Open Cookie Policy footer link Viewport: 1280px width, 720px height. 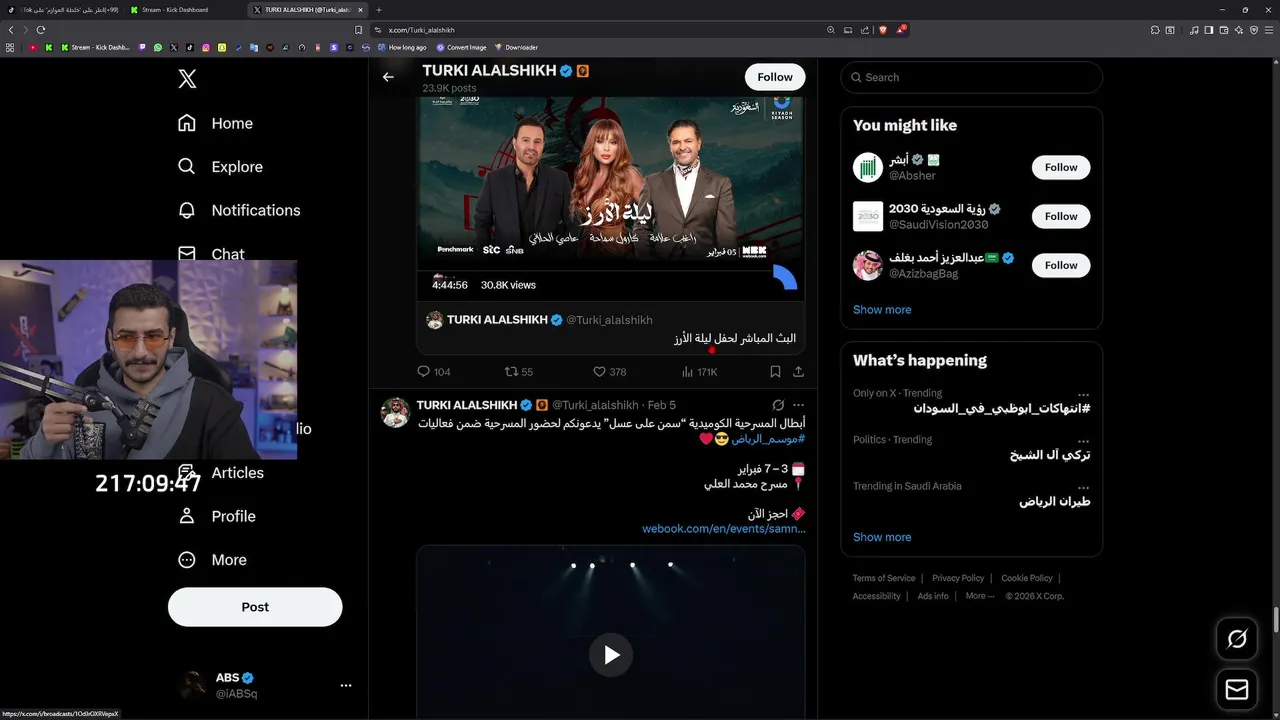[1027, 578]
